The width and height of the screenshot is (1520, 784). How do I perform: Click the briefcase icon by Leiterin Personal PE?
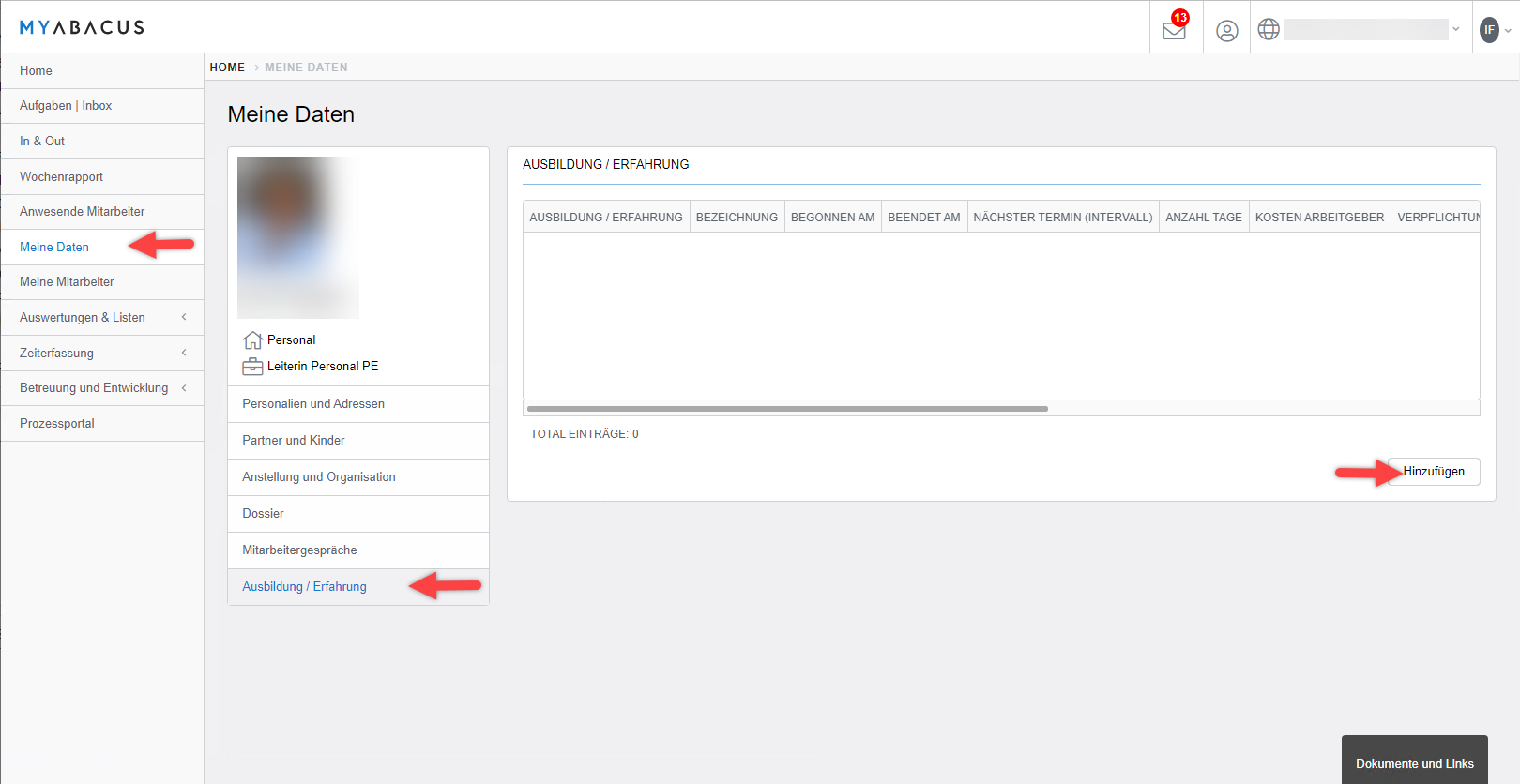(x=252, y=367)
